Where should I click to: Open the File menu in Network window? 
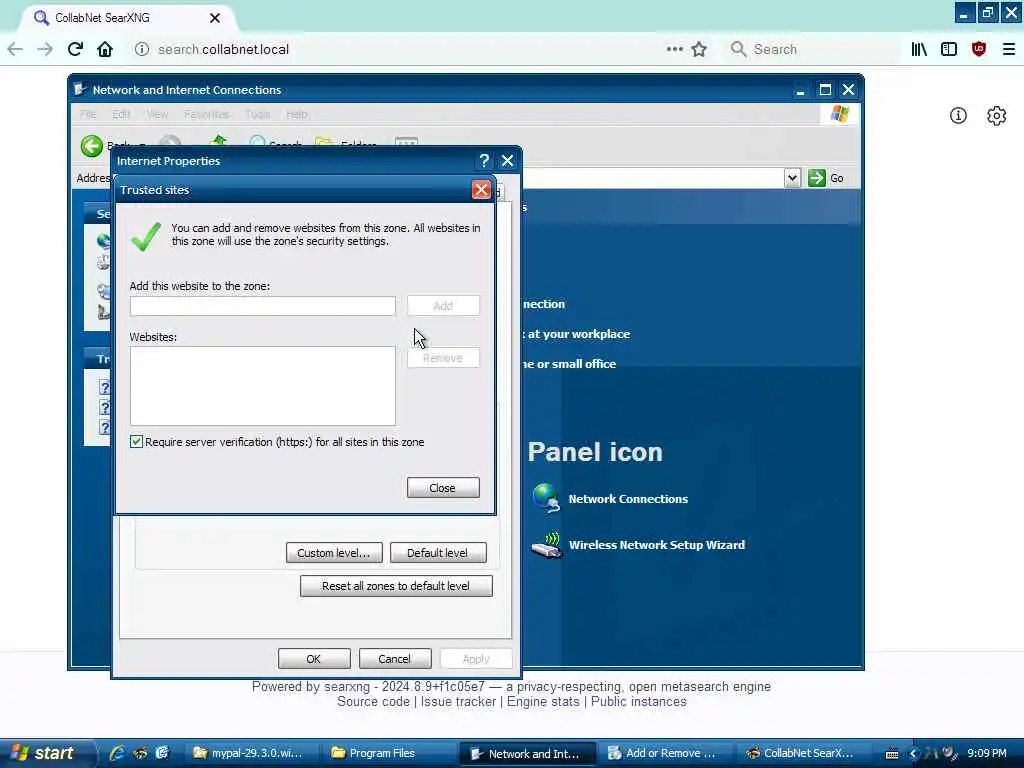pos(88,114)
